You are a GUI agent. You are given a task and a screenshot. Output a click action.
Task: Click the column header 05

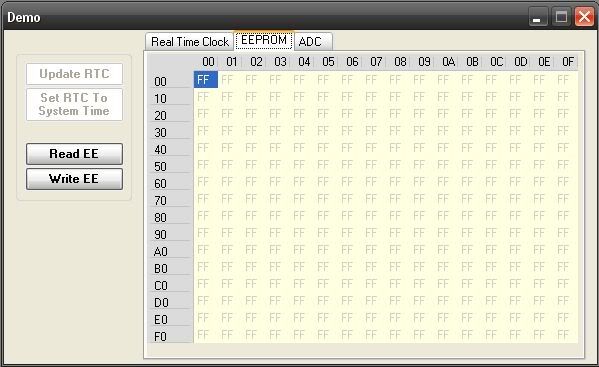coord(326,62)
